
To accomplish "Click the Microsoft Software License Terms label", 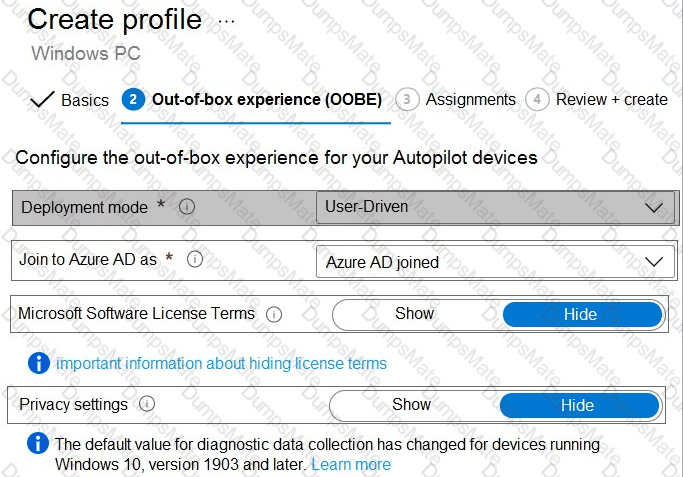I will pyautogui.click(x=136, y=314).
